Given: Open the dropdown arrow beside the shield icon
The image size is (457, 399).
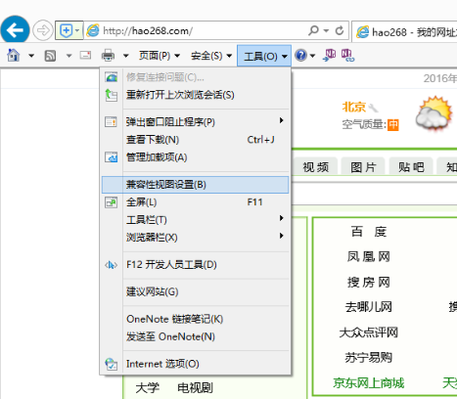Looking at the screenshot, I should pyautogui.click(x=77, y=31).
